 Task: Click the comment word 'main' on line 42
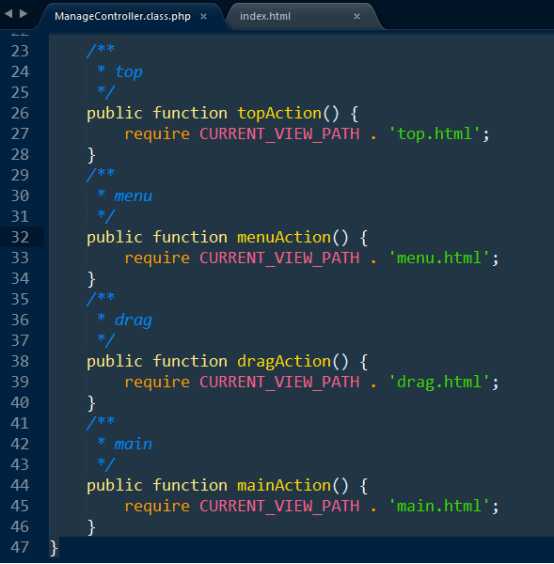(133, 445)
